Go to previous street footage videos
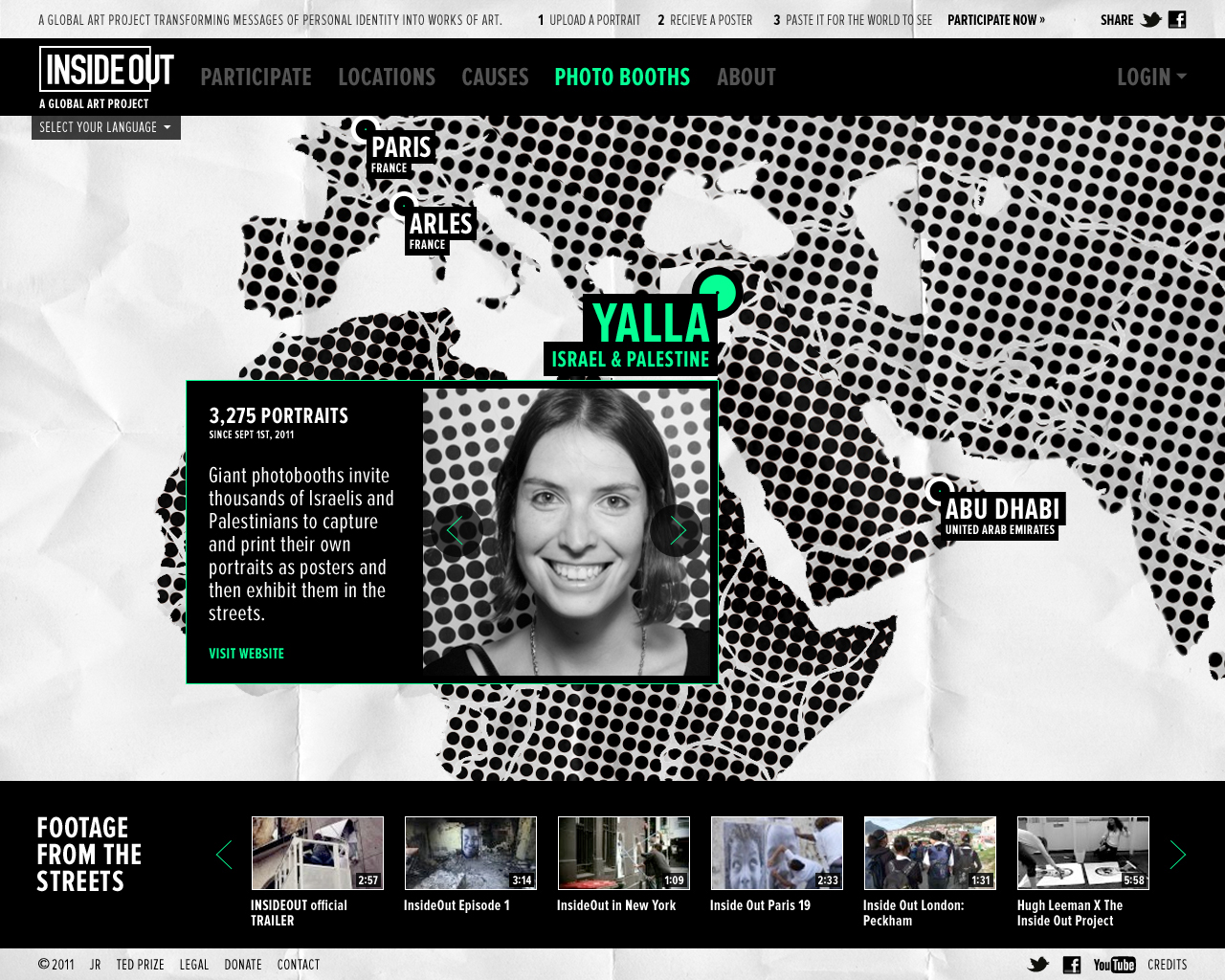1225x980 pixels. [224, 855]
